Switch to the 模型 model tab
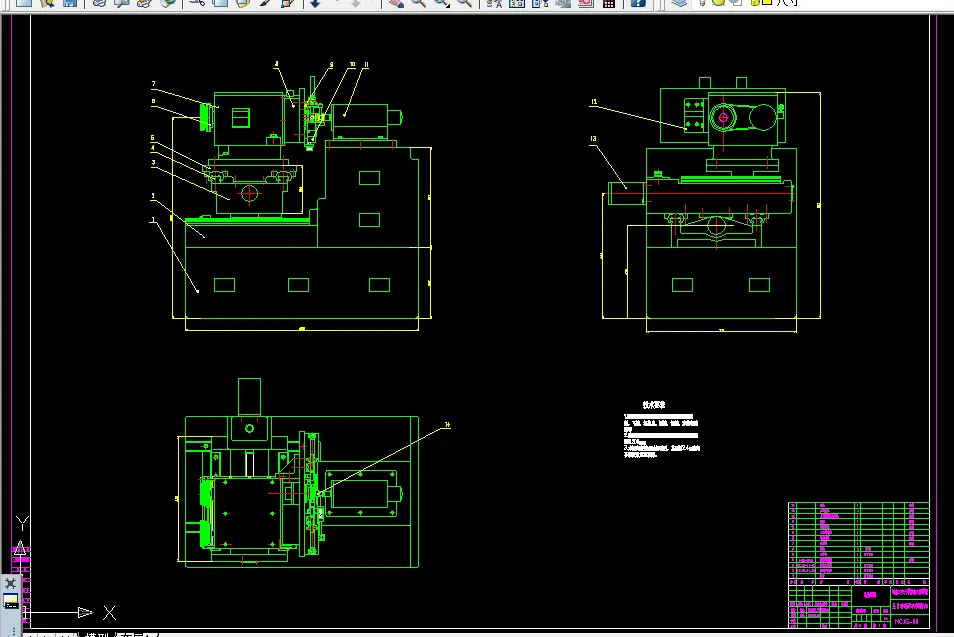The image size is (954, 637). pos(97,635)
